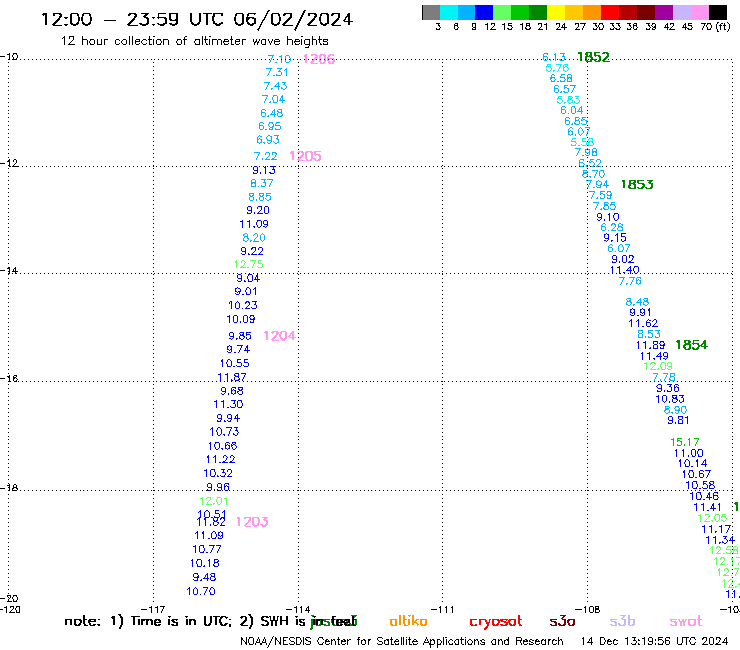Click the wave height value 10.73
Image resolution: width=740 pixels, height=650 pixels.
(x=224, y=431)
